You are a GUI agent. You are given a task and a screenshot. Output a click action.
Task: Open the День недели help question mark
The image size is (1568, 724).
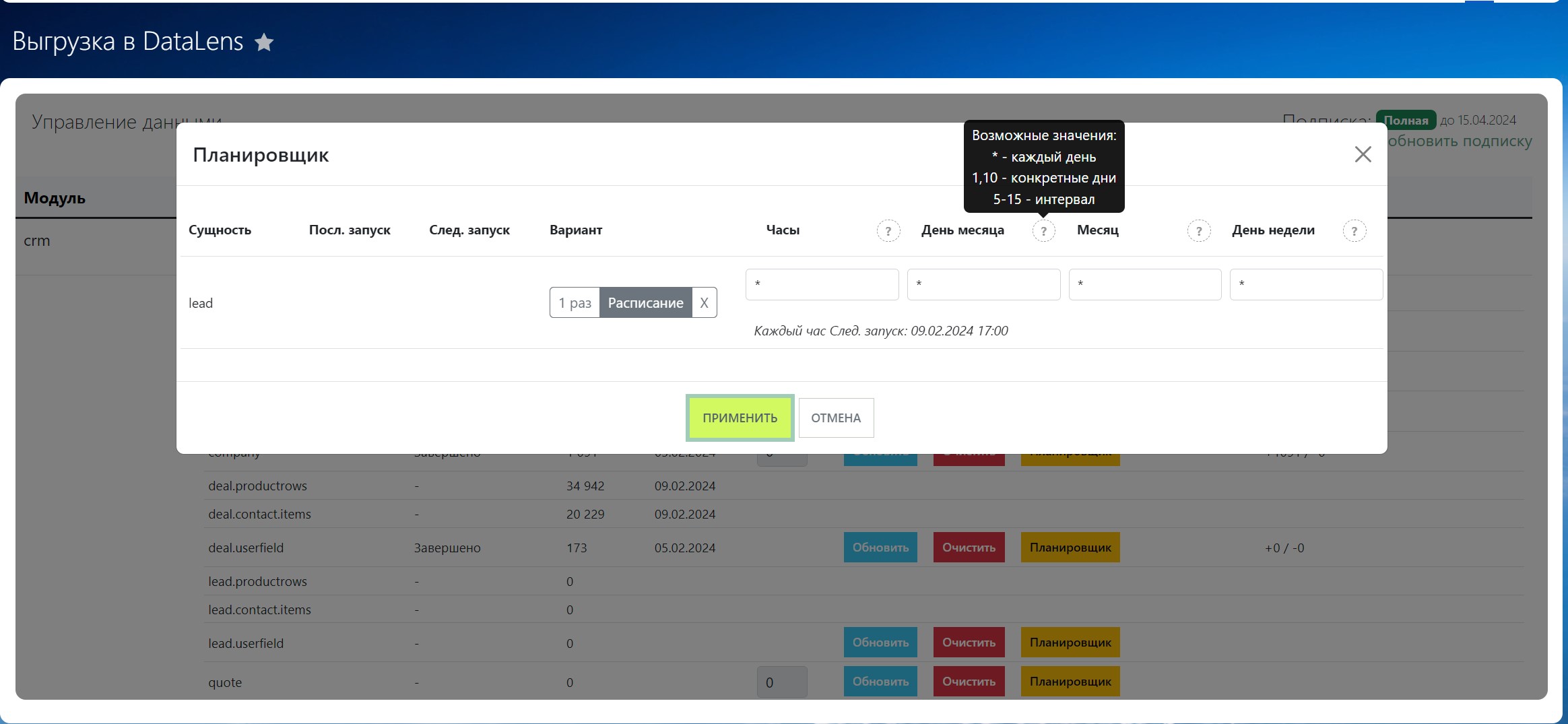point(1354,231)
